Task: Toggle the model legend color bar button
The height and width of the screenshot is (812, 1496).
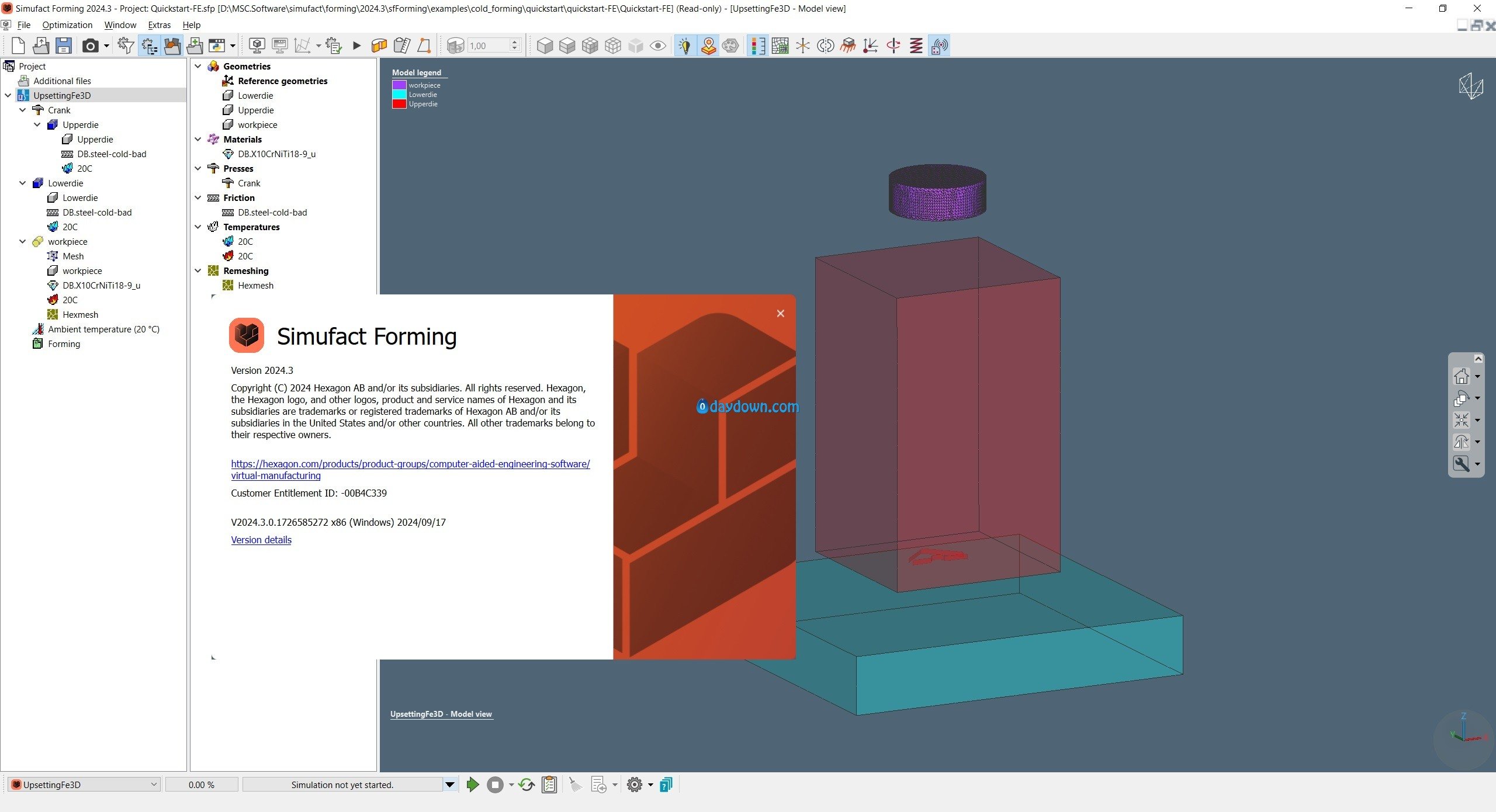Action: pos(757,46)
